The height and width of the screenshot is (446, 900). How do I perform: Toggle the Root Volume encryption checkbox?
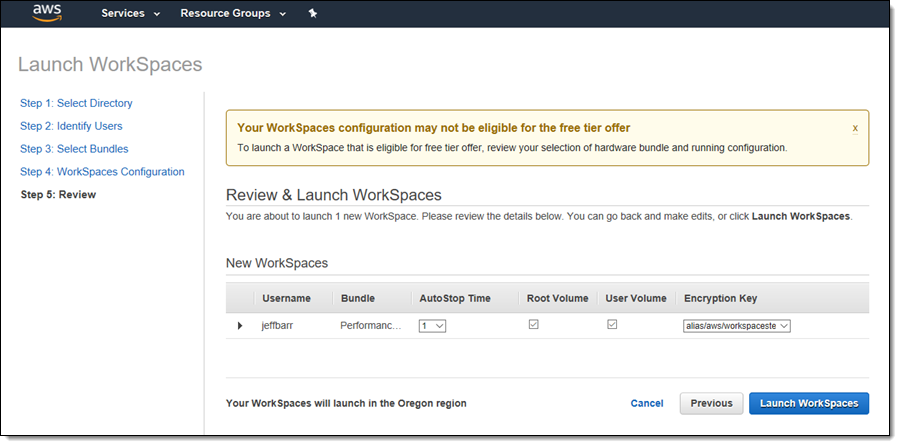click(x=534, y=325)
